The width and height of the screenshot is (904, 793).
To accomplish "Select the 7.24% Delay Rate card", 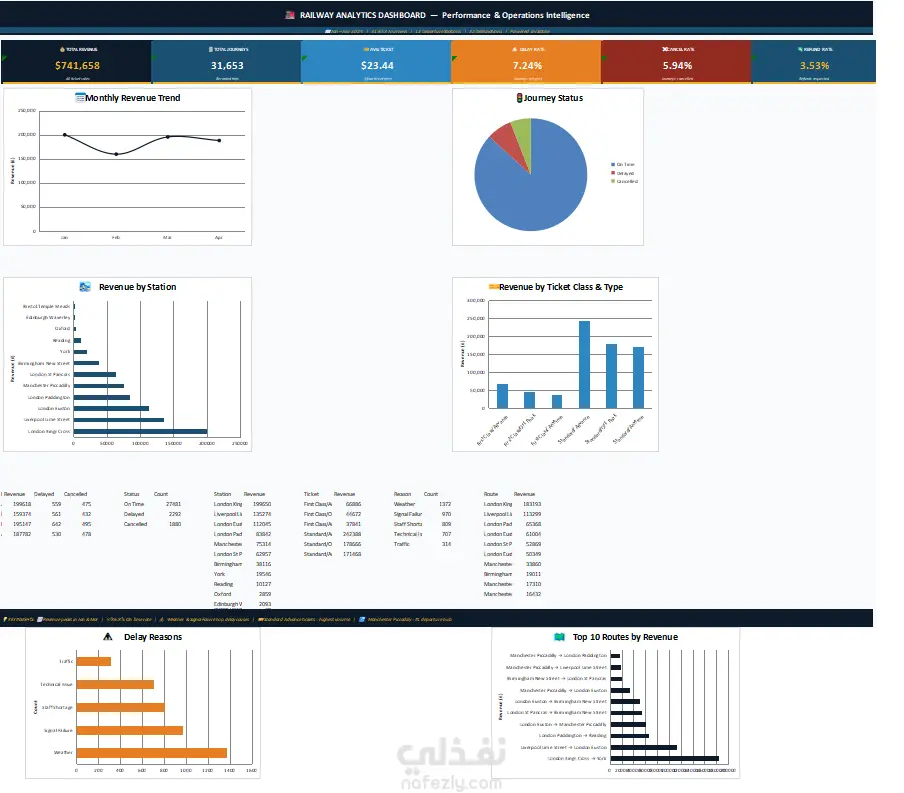I will 526,62.
